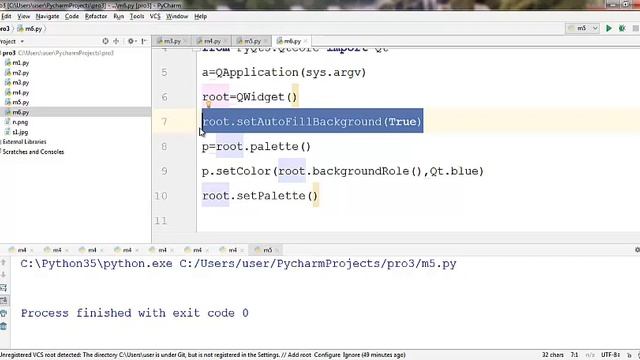640x360 pixels.
Task: Close the m5.py editor tab
Action: [x=265, y=41]
